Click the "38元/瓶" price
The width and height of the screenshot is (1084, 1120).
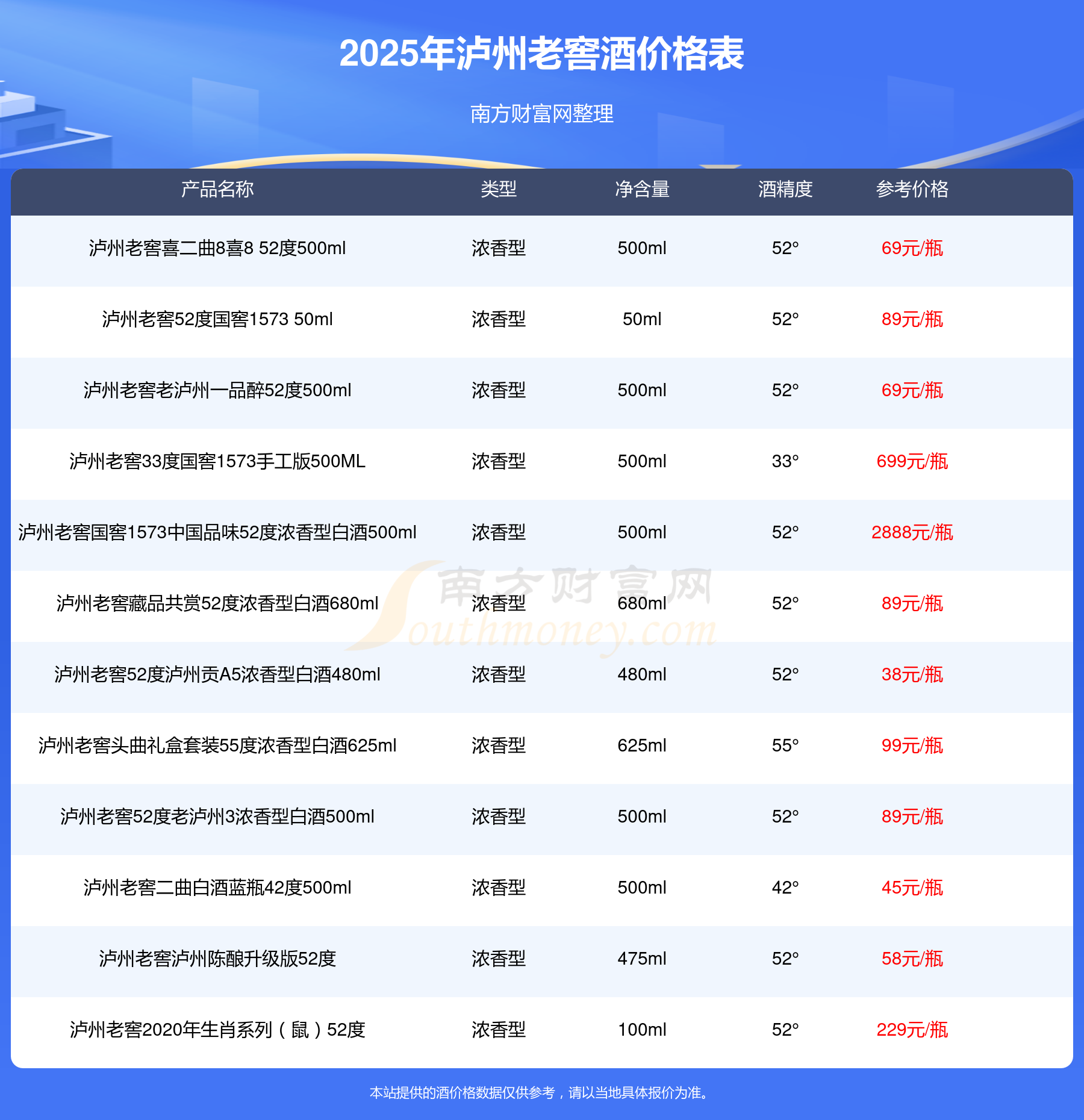(x=912, y=674)
